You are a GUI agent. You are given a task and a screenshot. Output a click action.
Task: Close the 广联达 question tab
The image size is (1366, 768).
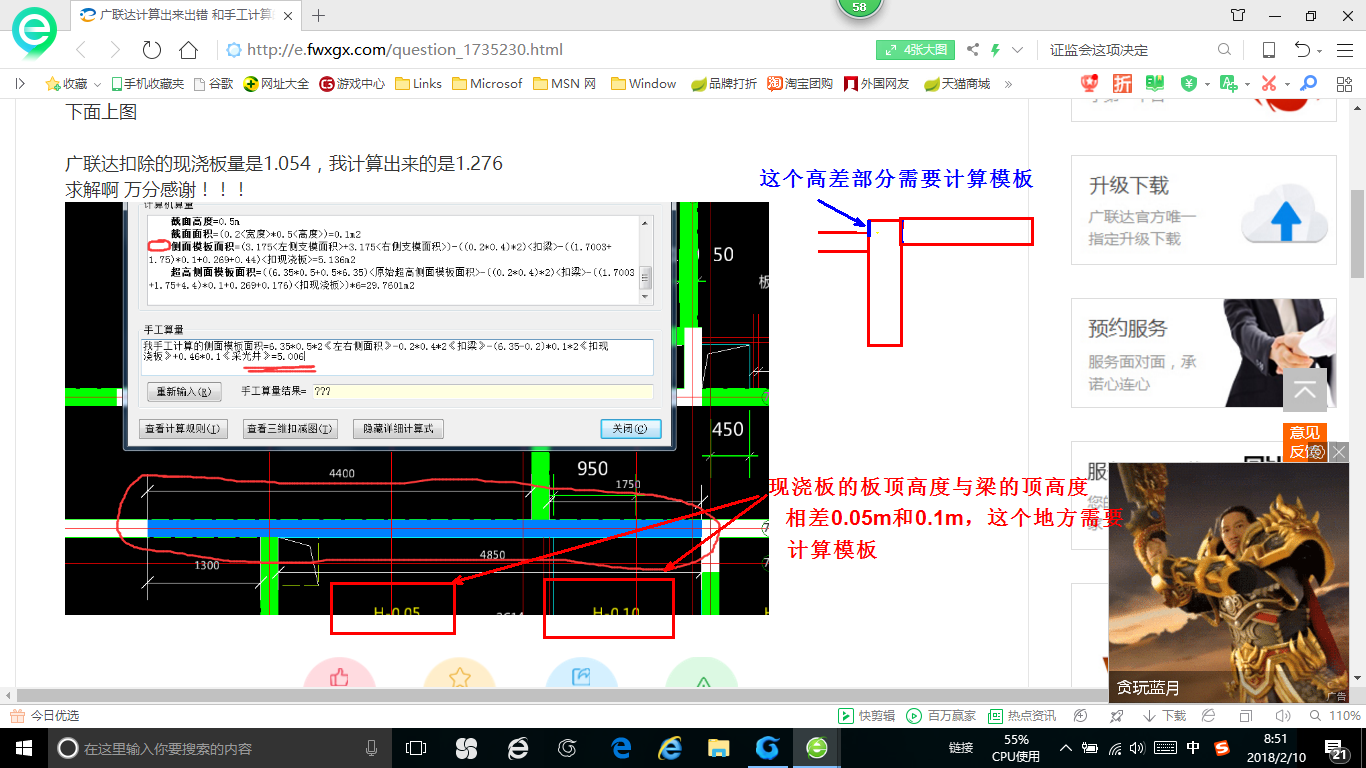288,15
